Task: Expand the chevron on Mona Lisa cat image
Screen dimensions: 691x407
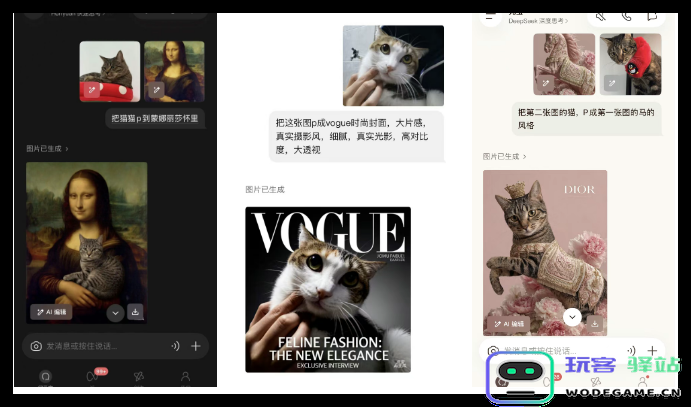Action: [115, 312]
